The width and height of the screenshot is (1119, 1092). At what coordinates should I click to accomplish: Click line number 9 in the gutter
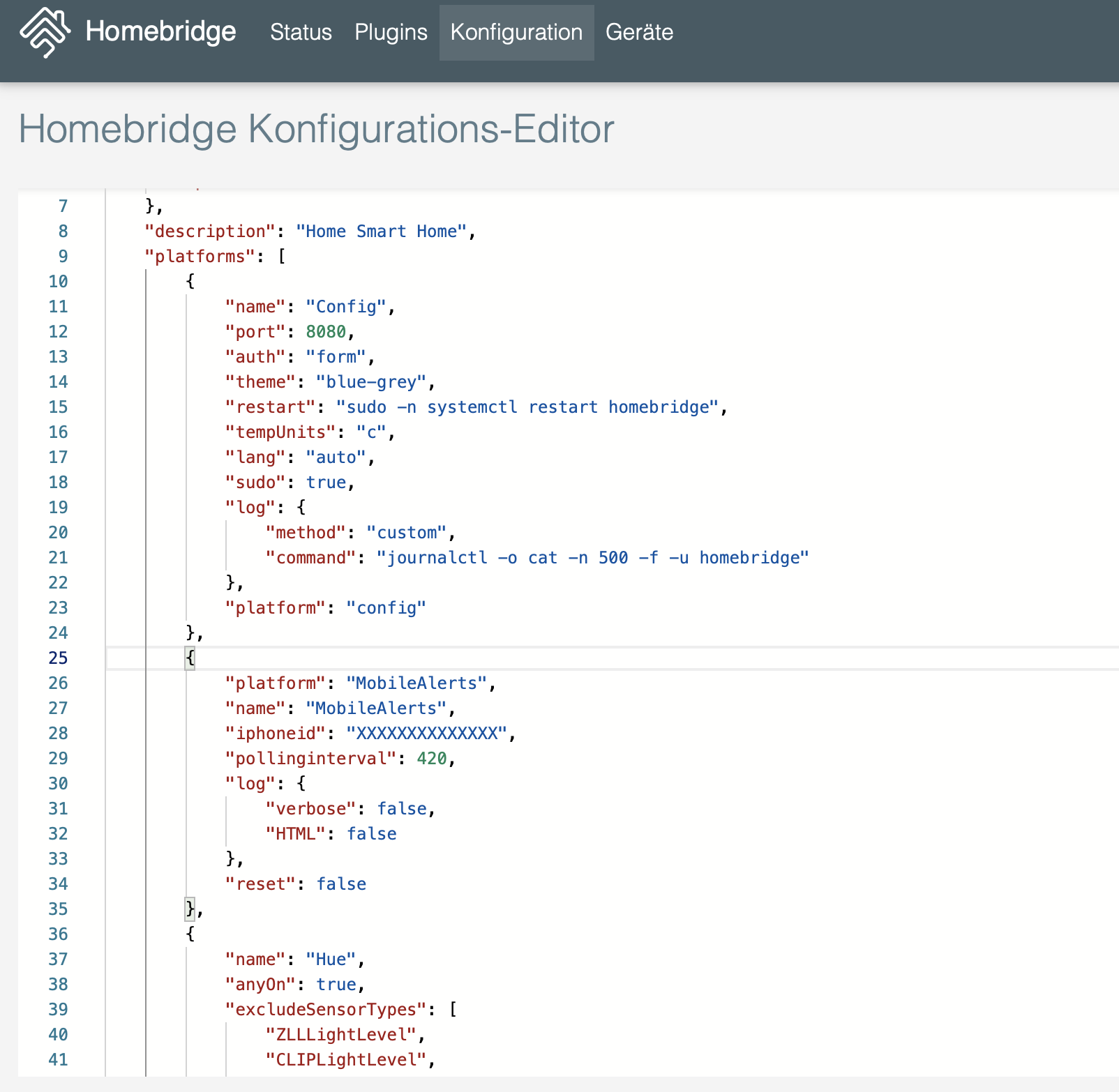(x=63, y=257)
